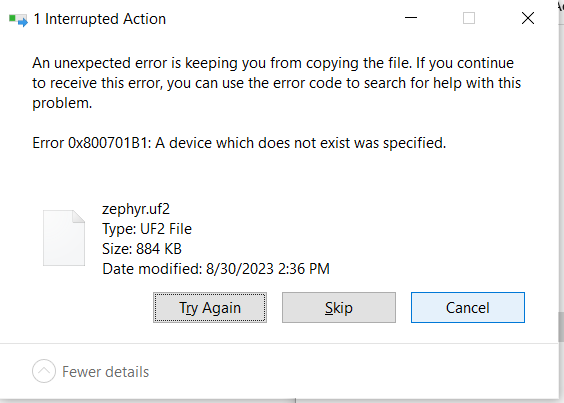The image size is (564, 403).
Task: Click the copy-action icon in the title bar
Action: click(x=18, y=19)
